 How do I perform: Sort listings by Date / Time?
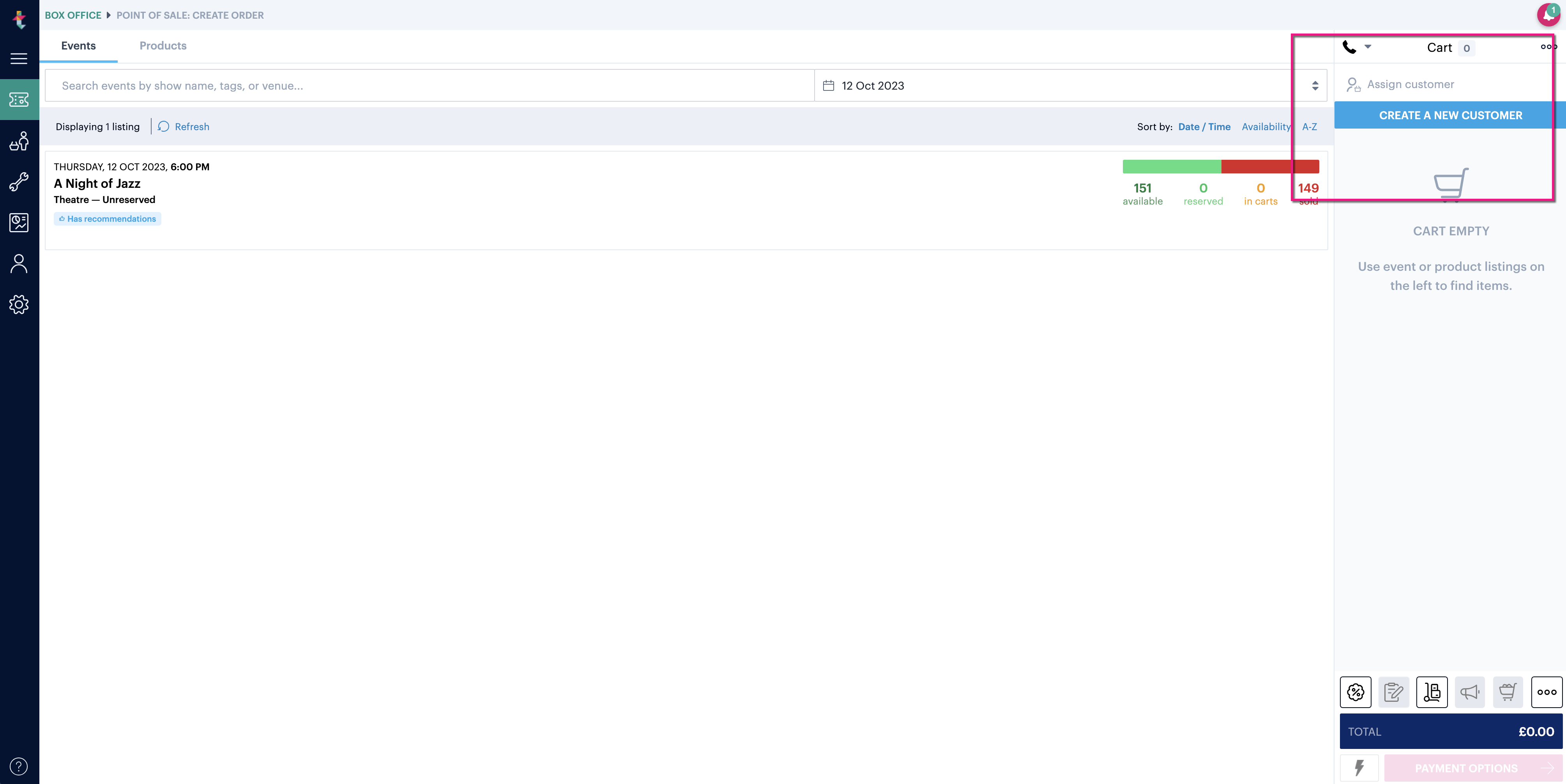click(1204, 126)
